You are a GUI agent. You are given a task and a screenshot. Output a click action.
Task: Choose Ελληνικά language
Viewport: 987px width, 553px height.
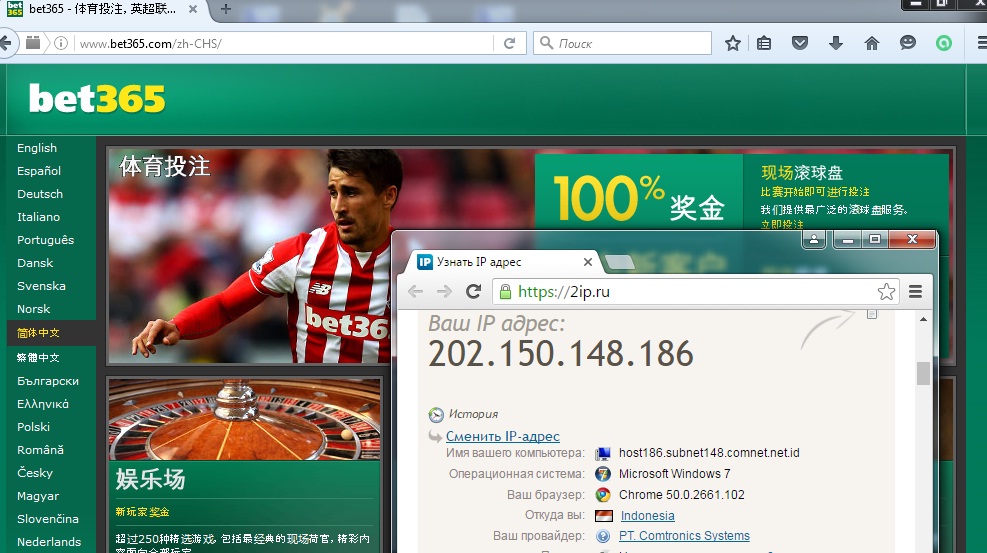(x=43, y=404)
